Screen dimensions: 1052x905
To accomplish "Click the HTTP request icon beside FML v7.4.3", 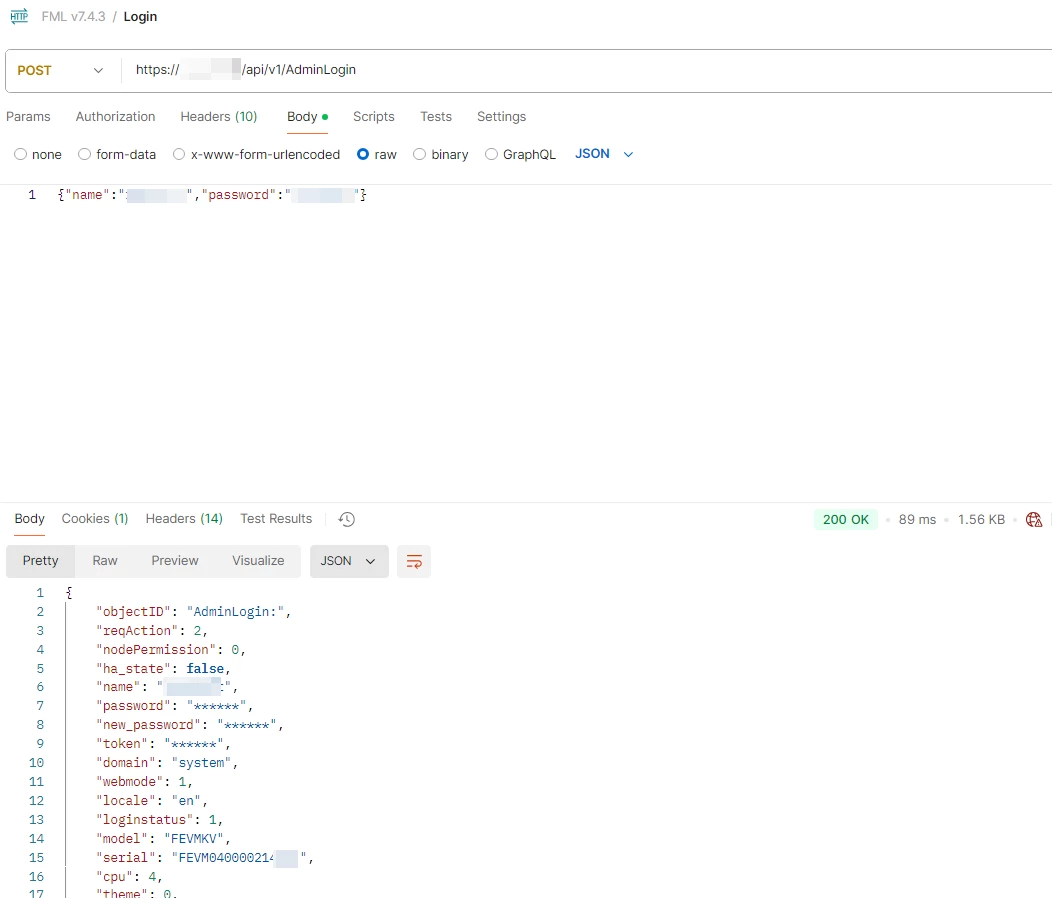I will point(19,16).
